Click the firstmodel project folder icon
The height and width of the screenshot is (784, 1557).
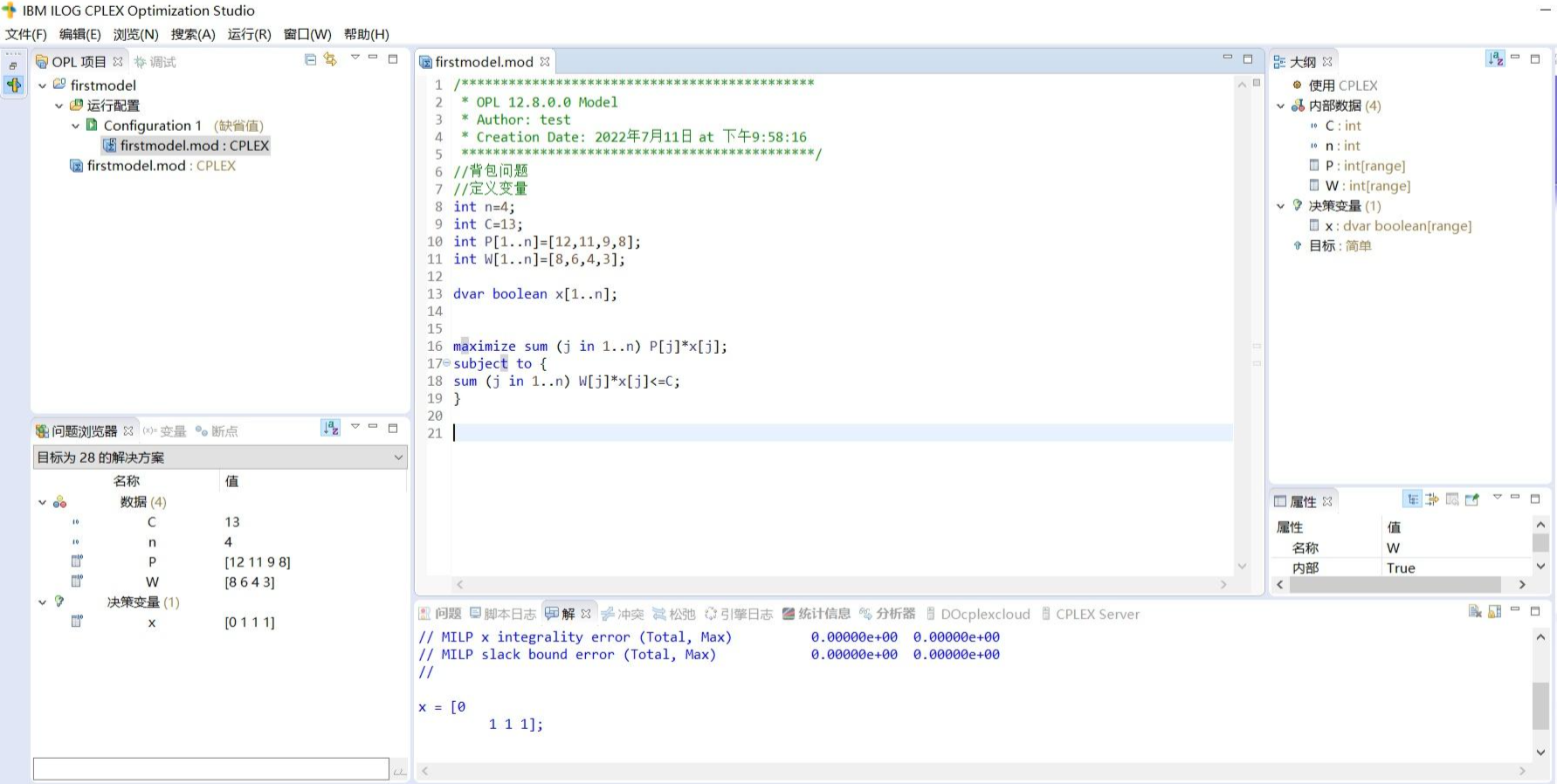pyautogui.click(x=59, y=85)
